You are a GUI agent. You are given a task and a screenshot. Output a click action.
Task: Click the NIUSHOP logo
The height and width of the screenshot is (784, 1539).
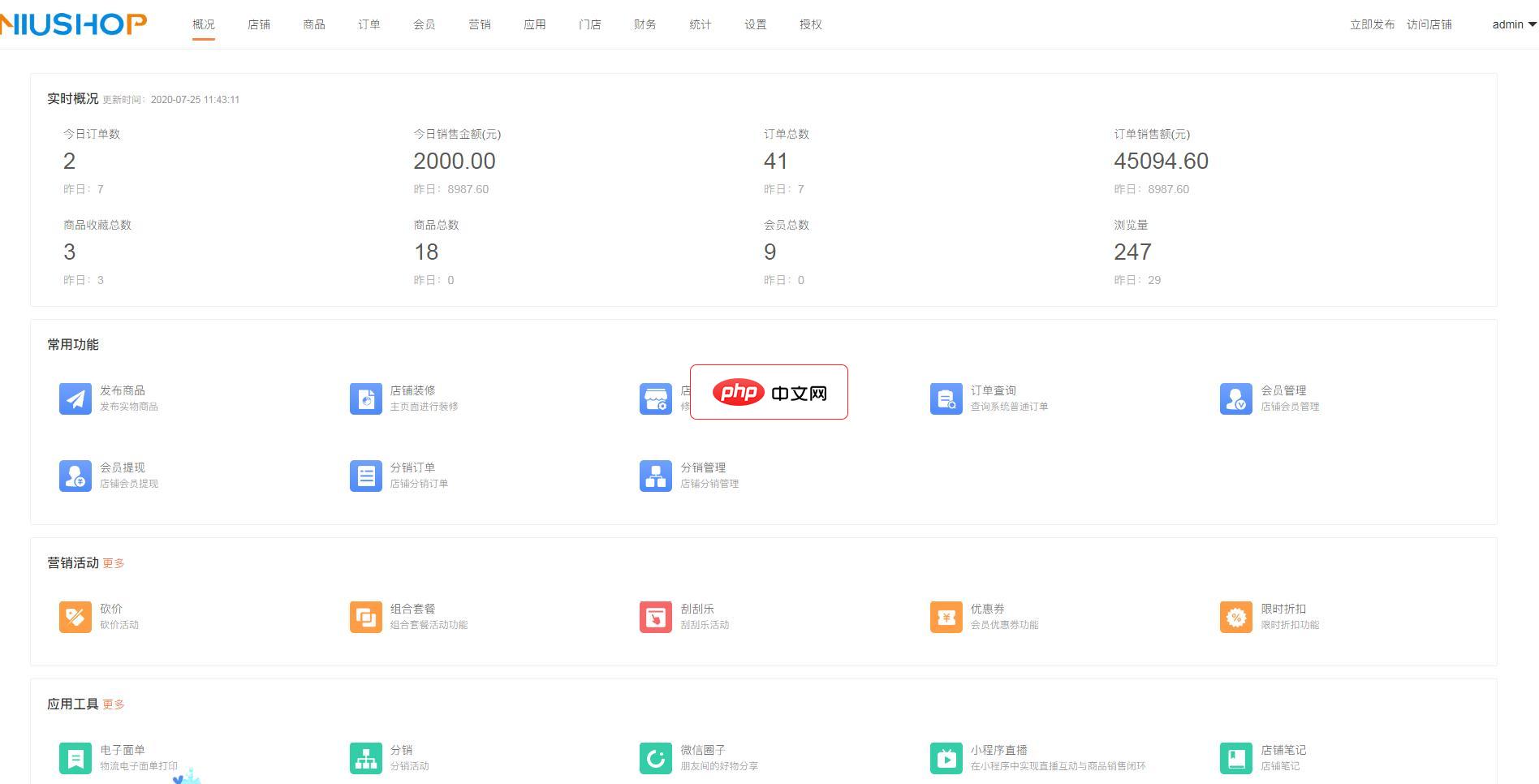(x=73, y=24)
